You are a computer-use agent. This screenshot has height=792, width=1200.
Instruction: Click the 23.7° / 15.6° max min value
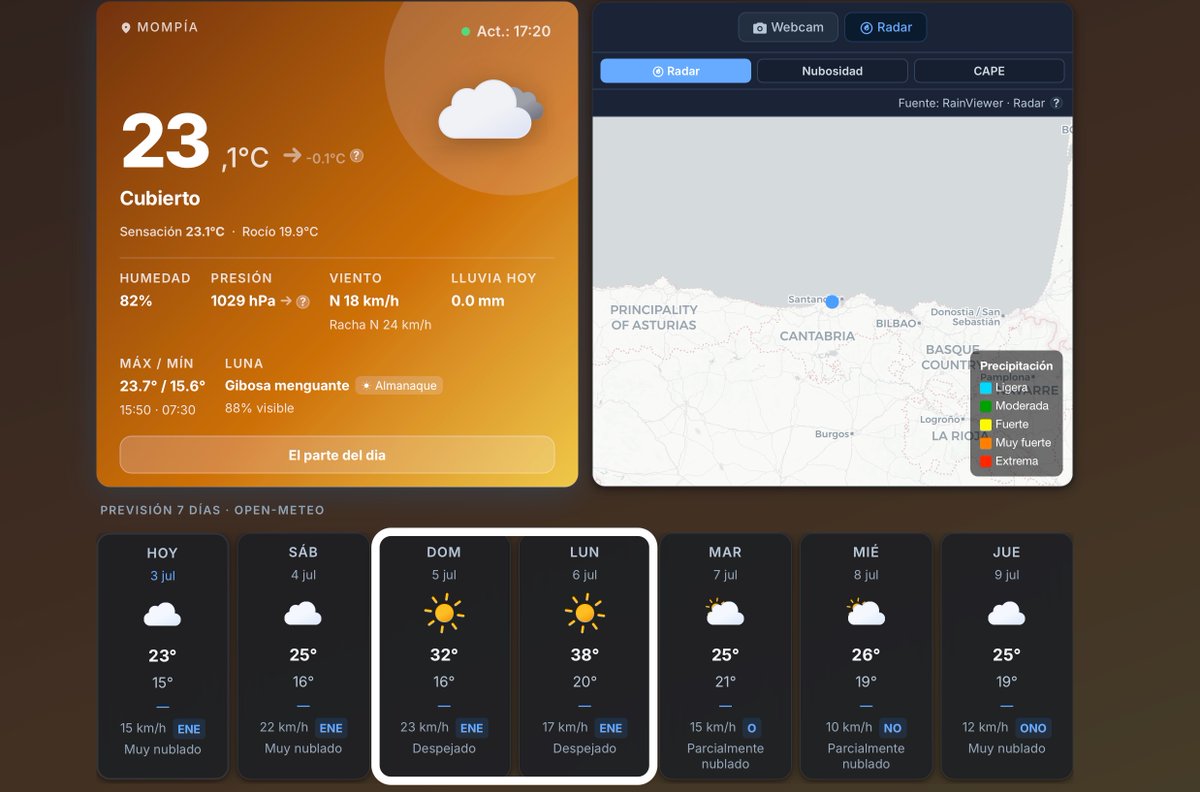point(162,386)
